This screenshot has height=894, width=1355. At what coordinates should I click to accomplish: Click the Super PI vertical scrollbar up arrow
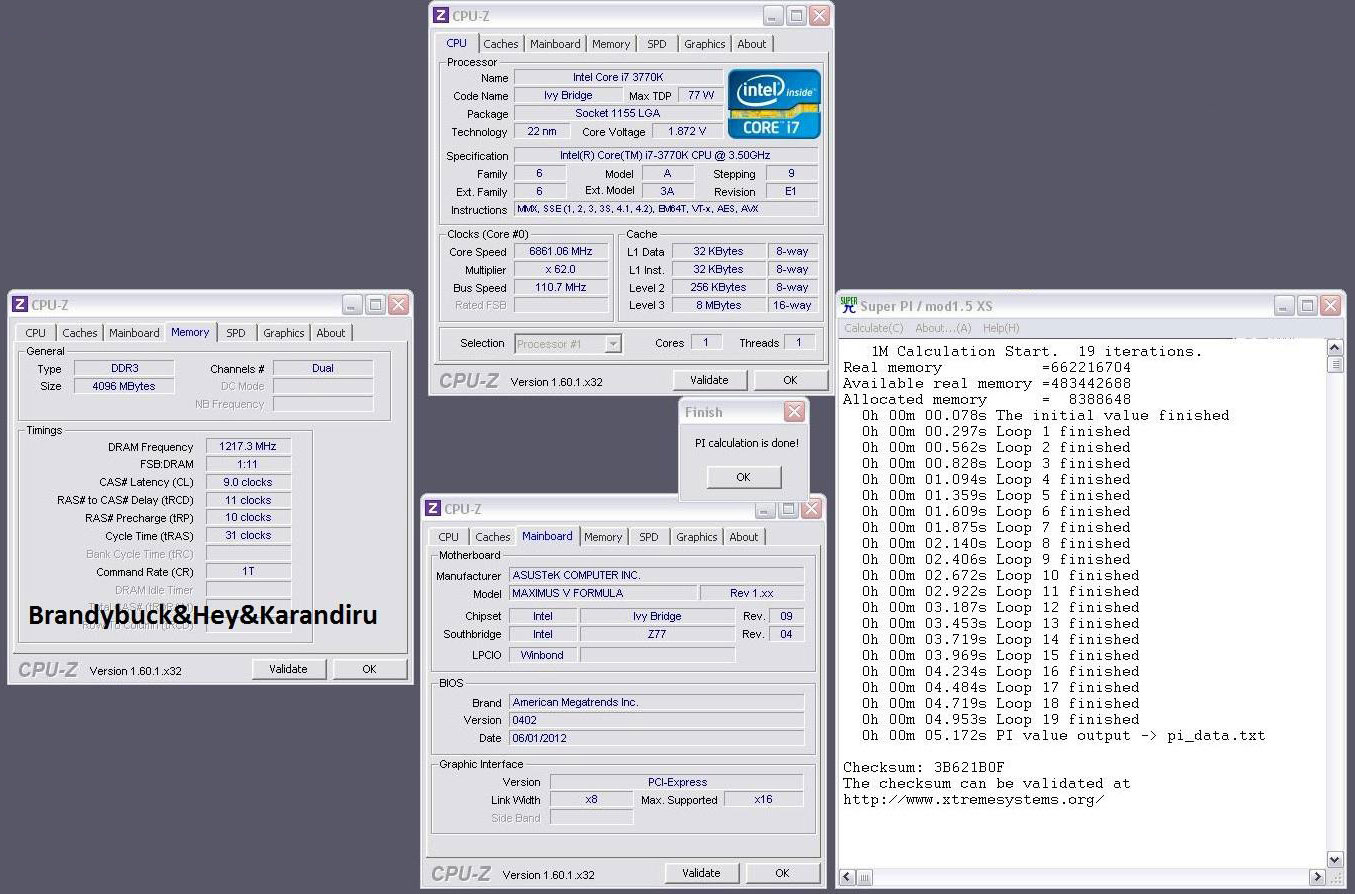[1334, 347]
